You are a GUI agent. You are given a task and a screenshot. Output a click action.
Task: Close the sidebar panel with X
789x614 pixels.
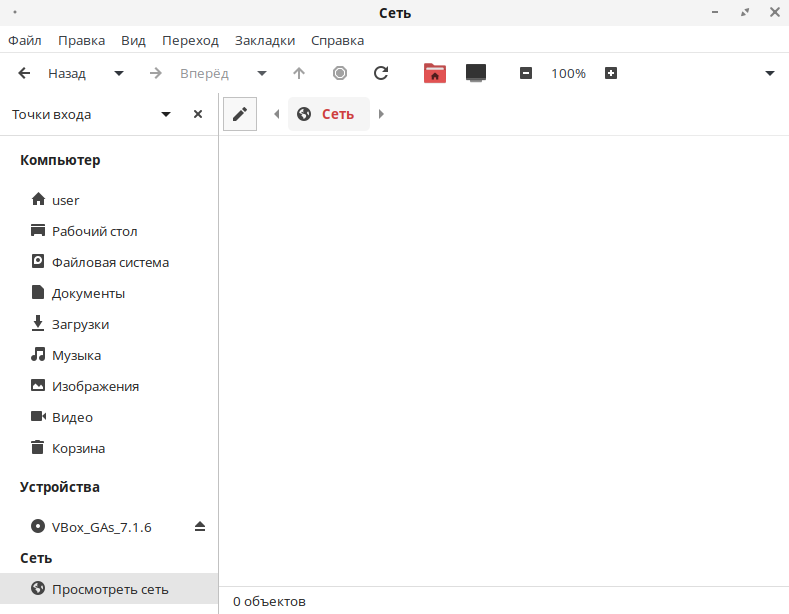click(198, 114)
